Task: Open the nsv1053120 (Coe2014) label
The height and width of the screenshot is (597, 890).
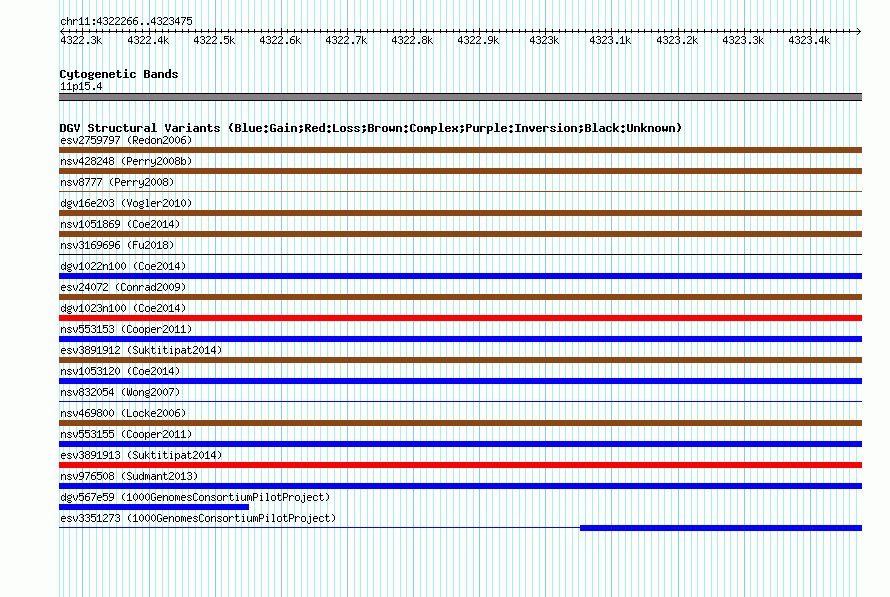Action: (x=120, y=371)
